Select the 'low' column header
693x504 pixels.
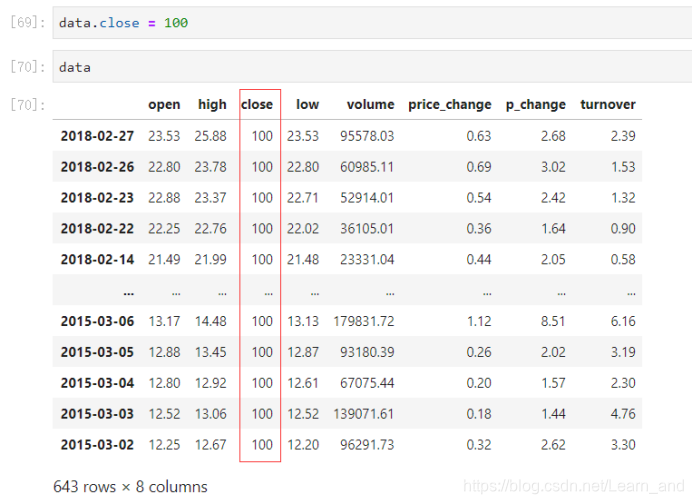[307, 105]
